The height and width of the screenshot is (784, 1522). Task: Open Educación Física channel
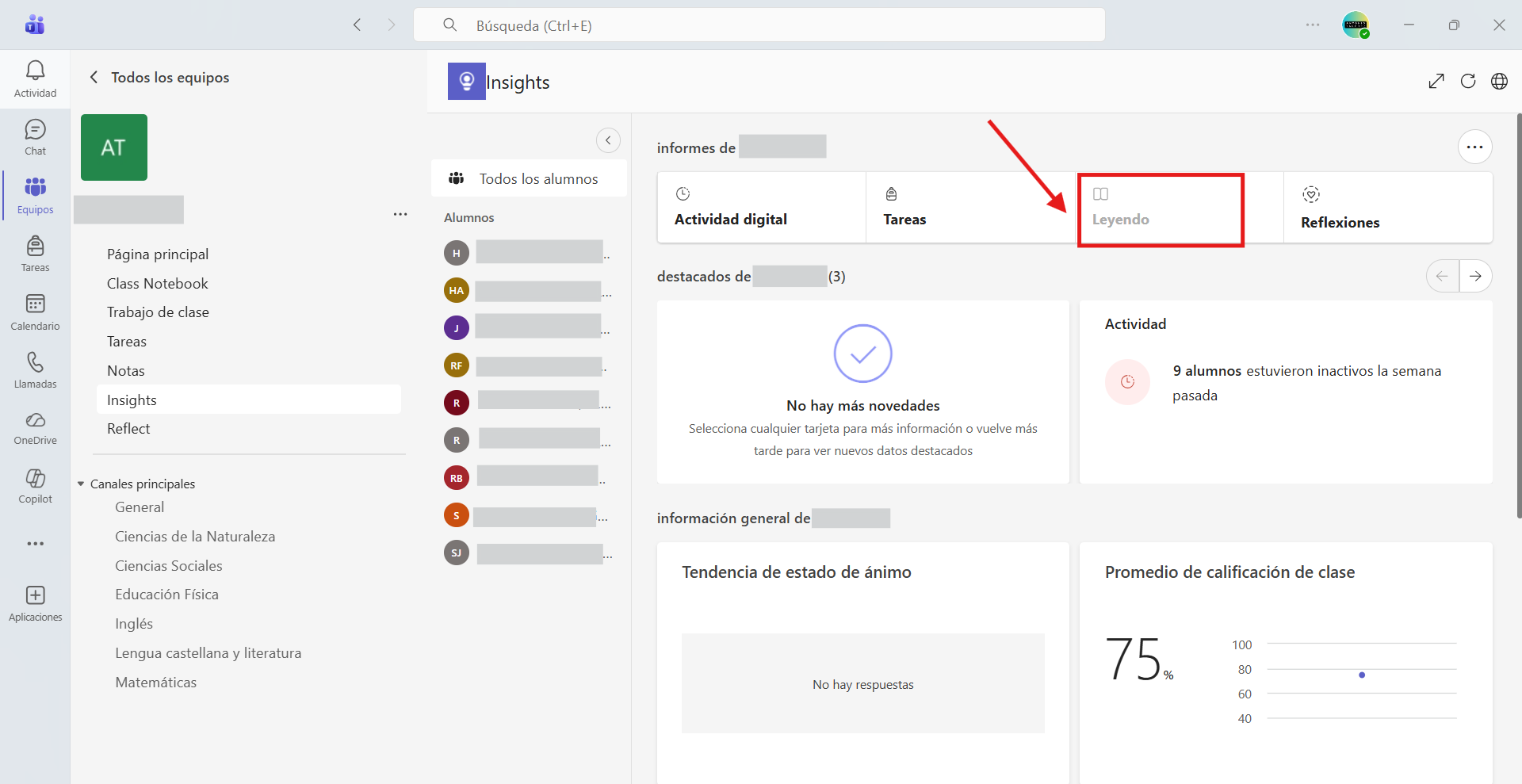click(166, 595)
